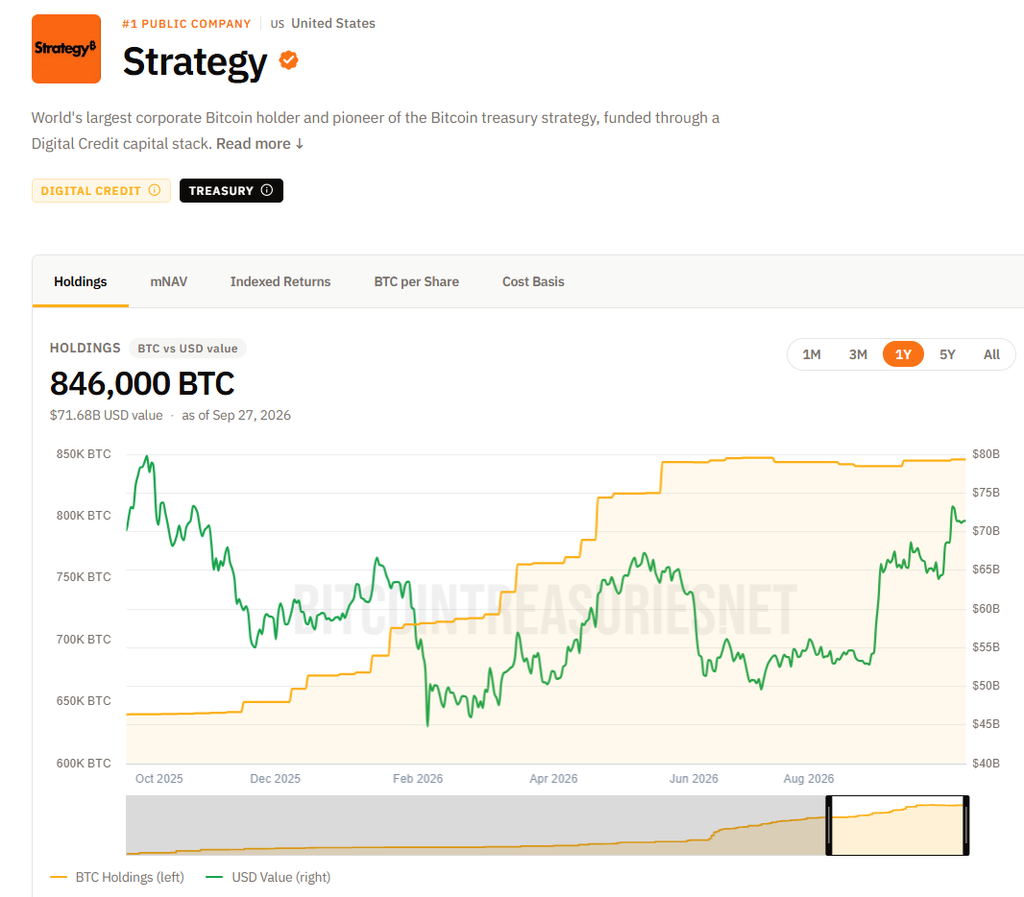The image size is (1024, 897).
Task: Click the Digital Credit badge button
Action: coord(101,191)
